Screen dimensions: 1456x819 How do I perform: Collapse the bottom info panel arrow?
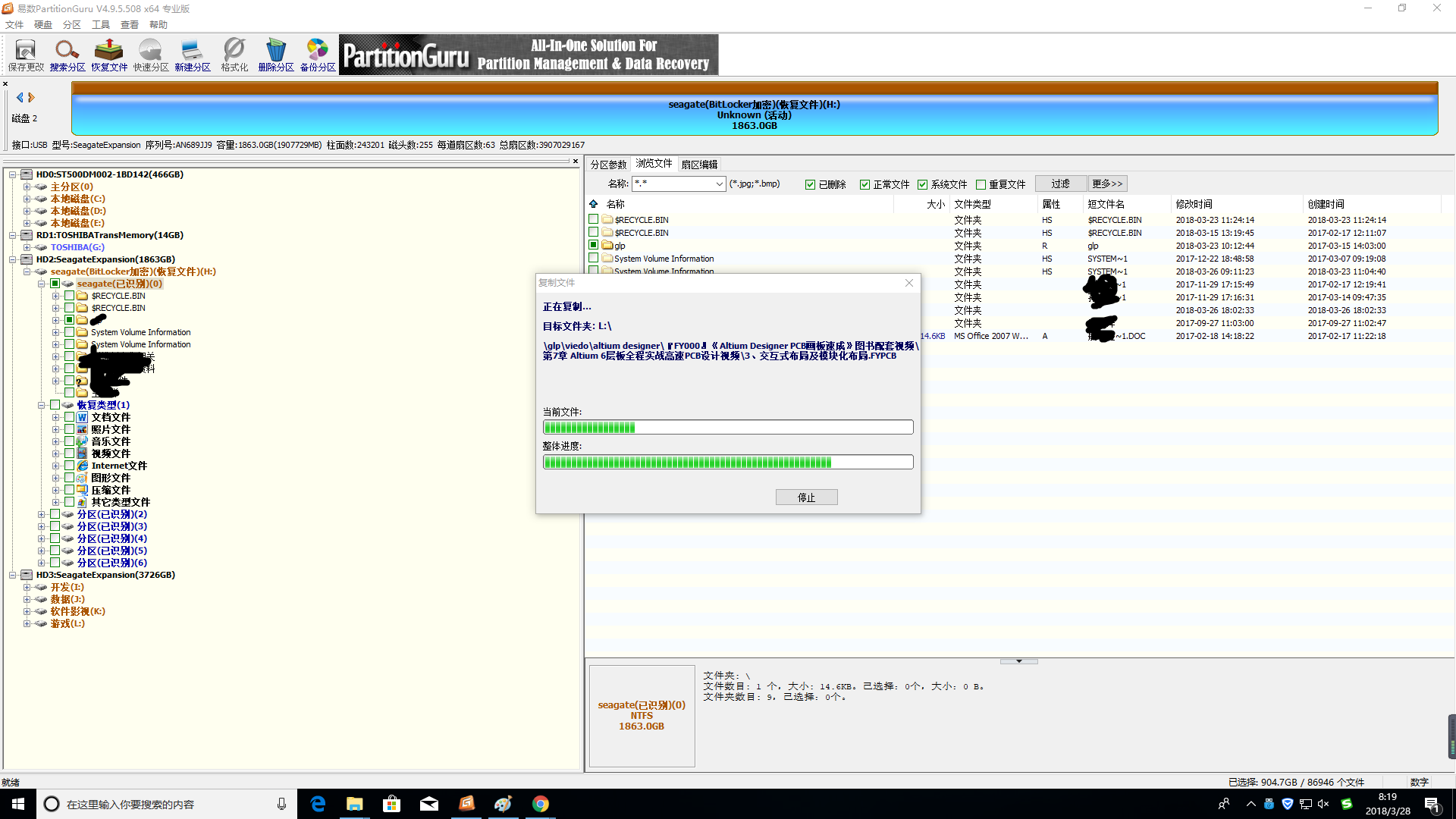1018,661
